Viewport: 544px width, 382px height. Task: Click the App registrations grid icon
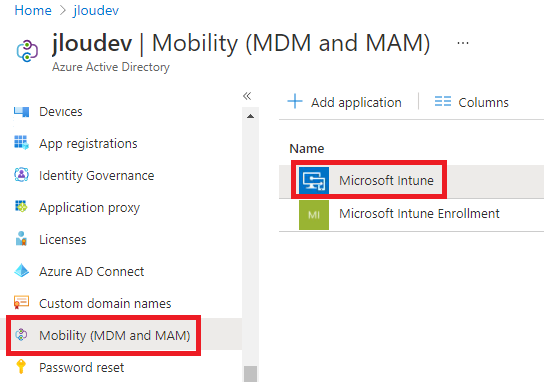21,143
